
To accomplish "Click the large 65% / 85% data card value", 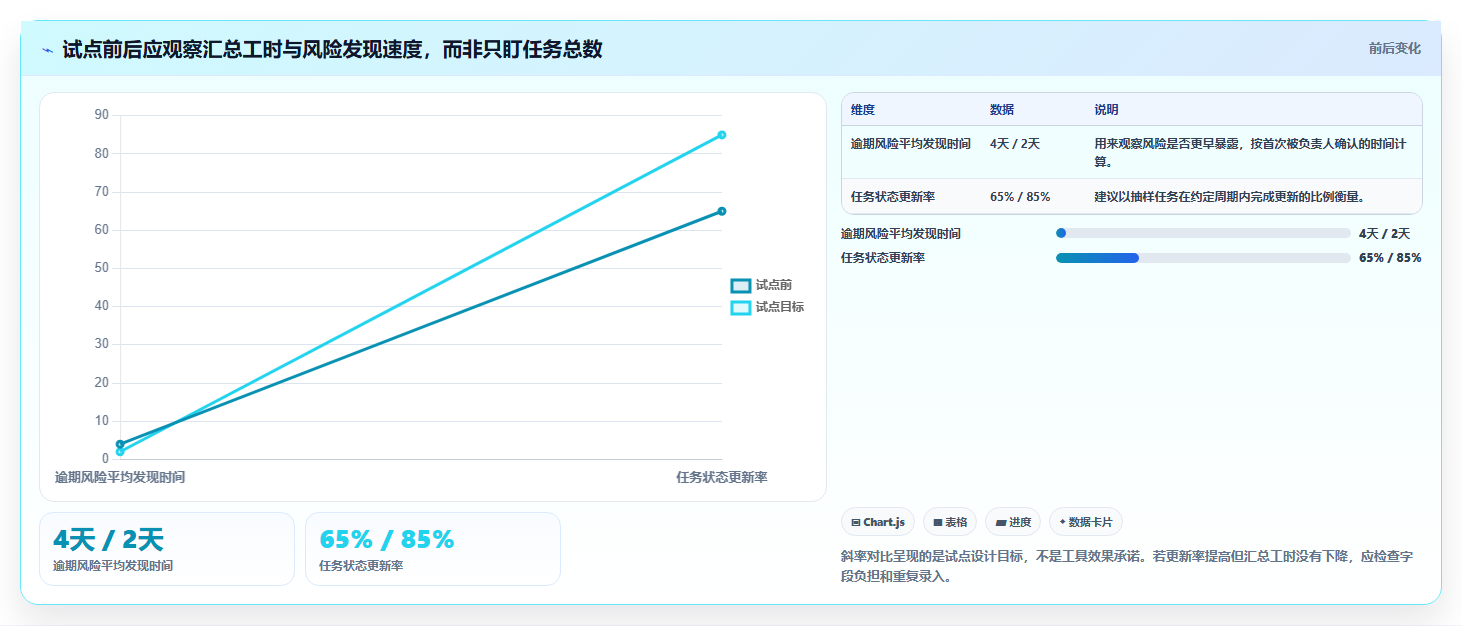I will pos(387,540).
